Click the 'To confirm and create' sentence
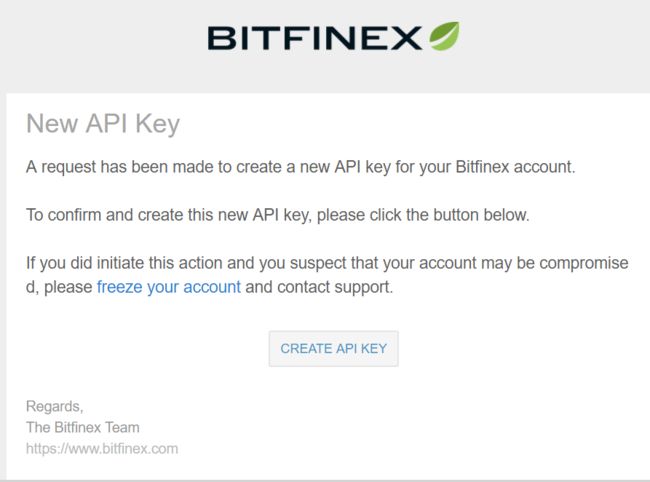Image resolution: width=650 pixels, height=482 pixels. (x=278, y=215)
